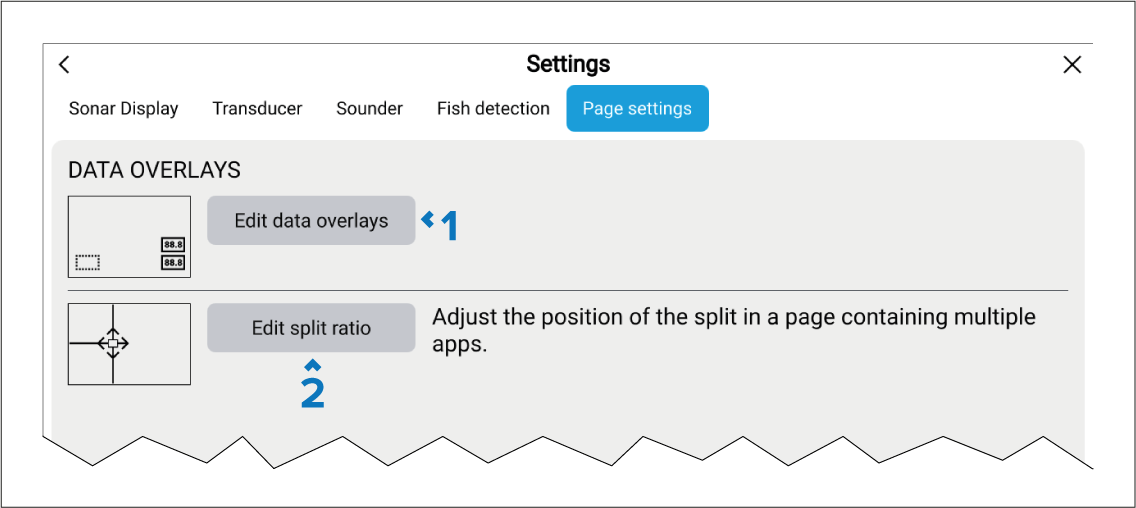Close the Settings panel with the X
The height and width of the screenshot is (508, 1136).
coord(1072,65)
